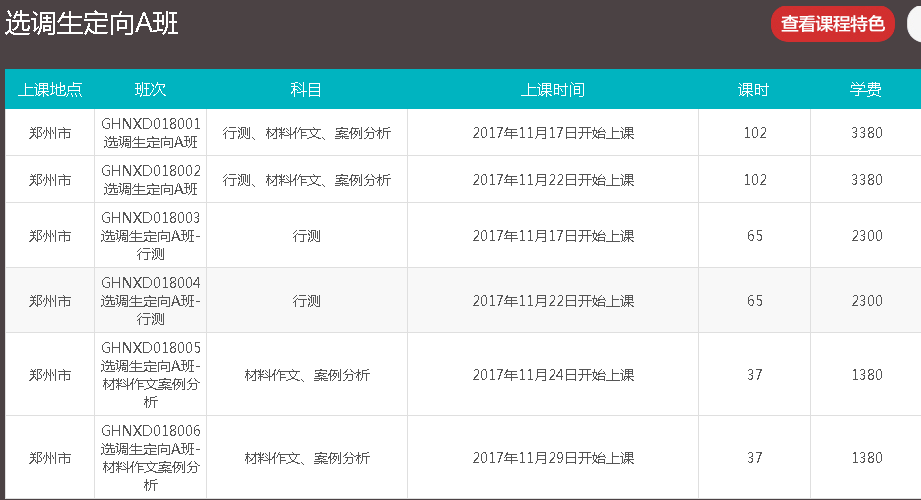The image size is (921, 500).
Task: Click subject 行测 in the GHNXD018004 row
Action: [x=307, y=301]
